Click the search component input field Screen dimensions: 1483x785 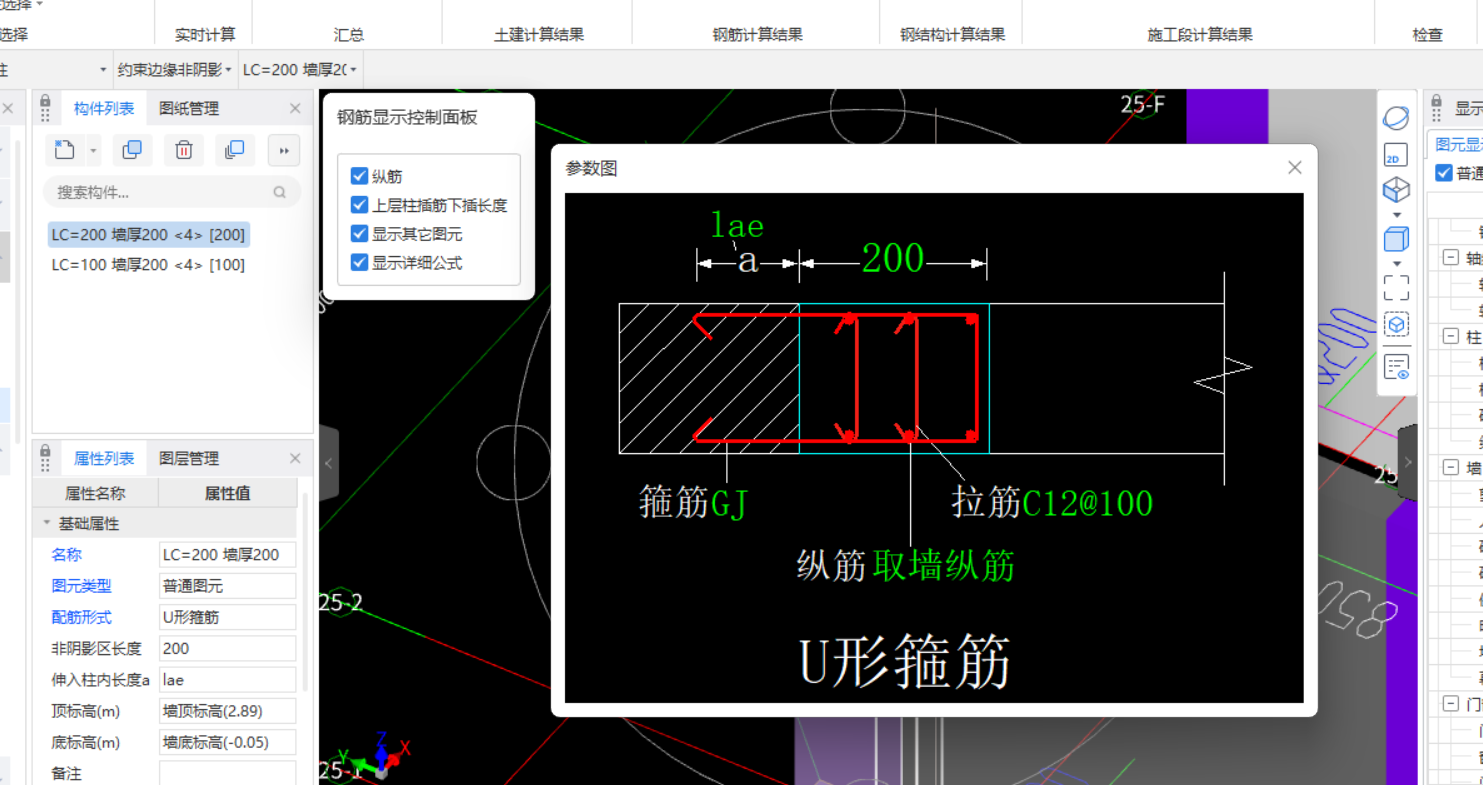coord(172,192)
